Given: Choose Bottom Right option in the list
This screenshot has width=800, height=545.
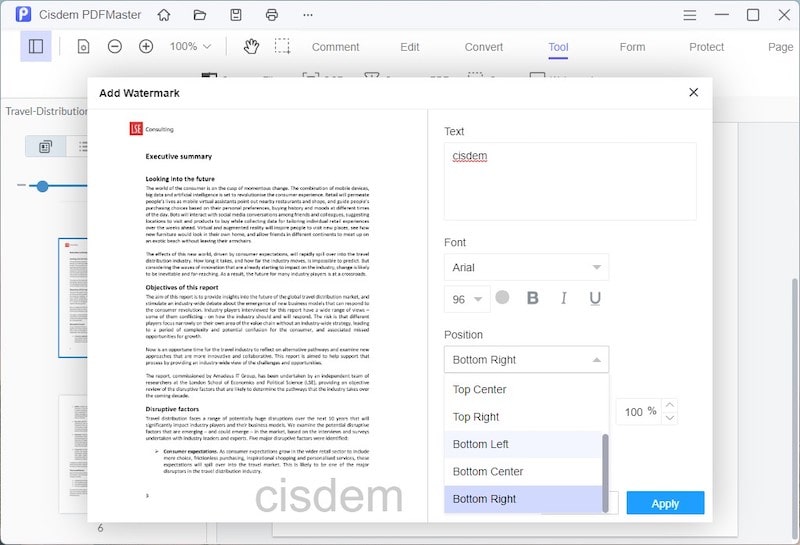Looking at the screenshot, I should 523,499.
